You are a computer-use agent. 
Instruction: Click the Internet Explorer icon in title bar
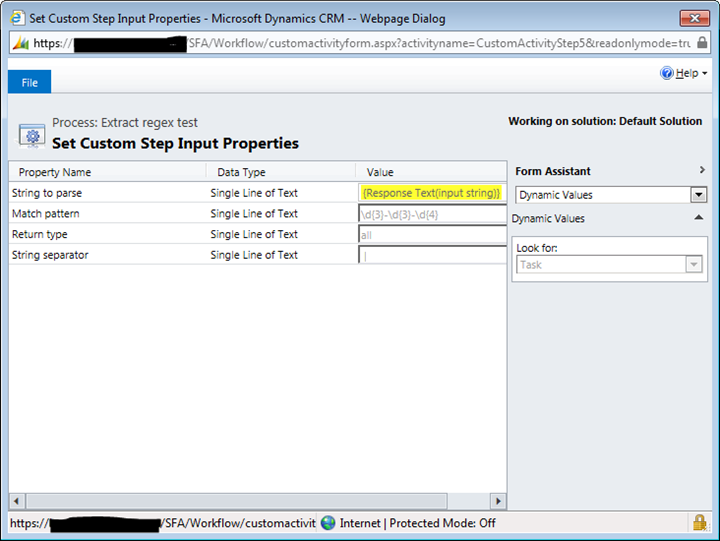tap(17, 18)
